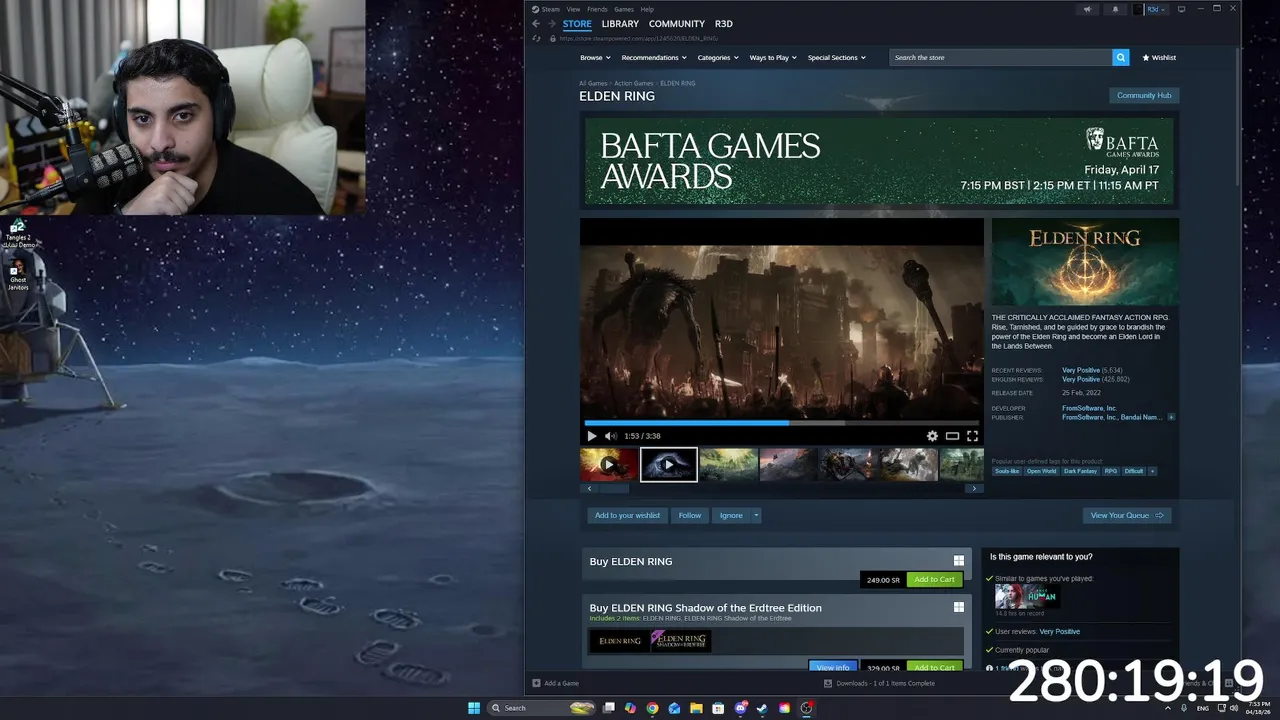Open the Friends menu

tap(597, 9)
